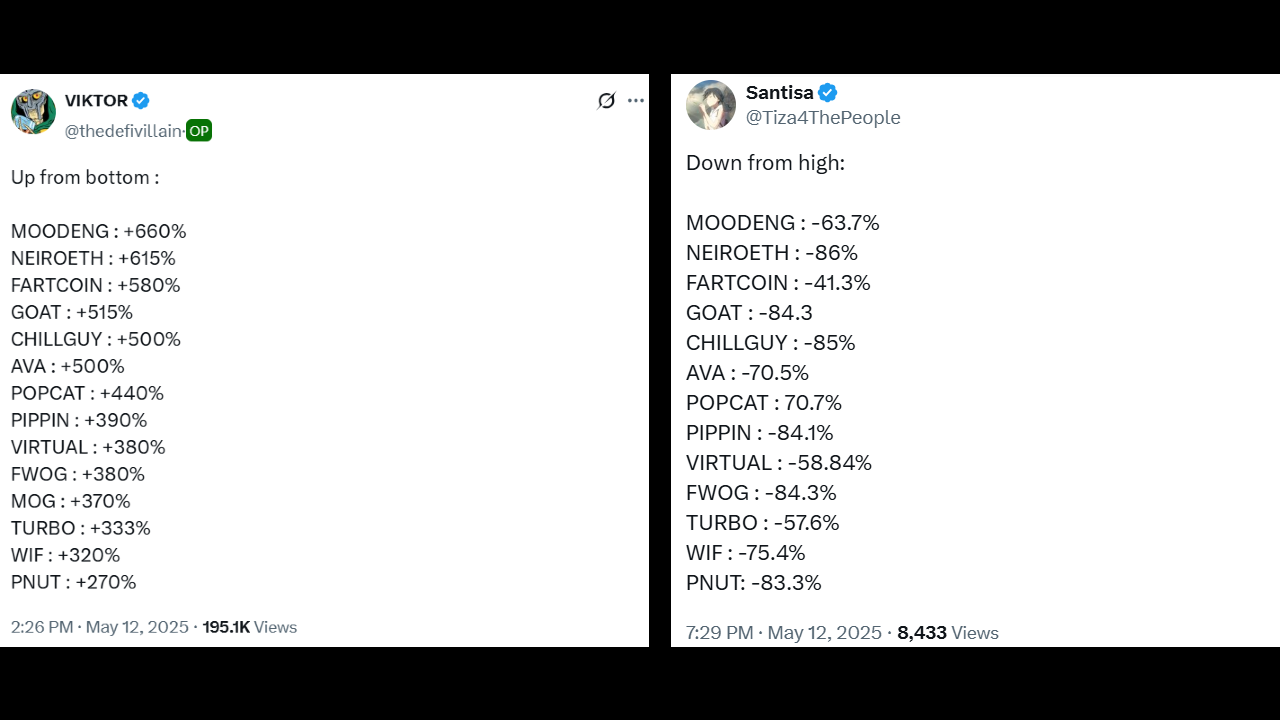This screenshot has width=1280, height=720.
Task: Click the green OP badge
Action: tap(199, 131)
